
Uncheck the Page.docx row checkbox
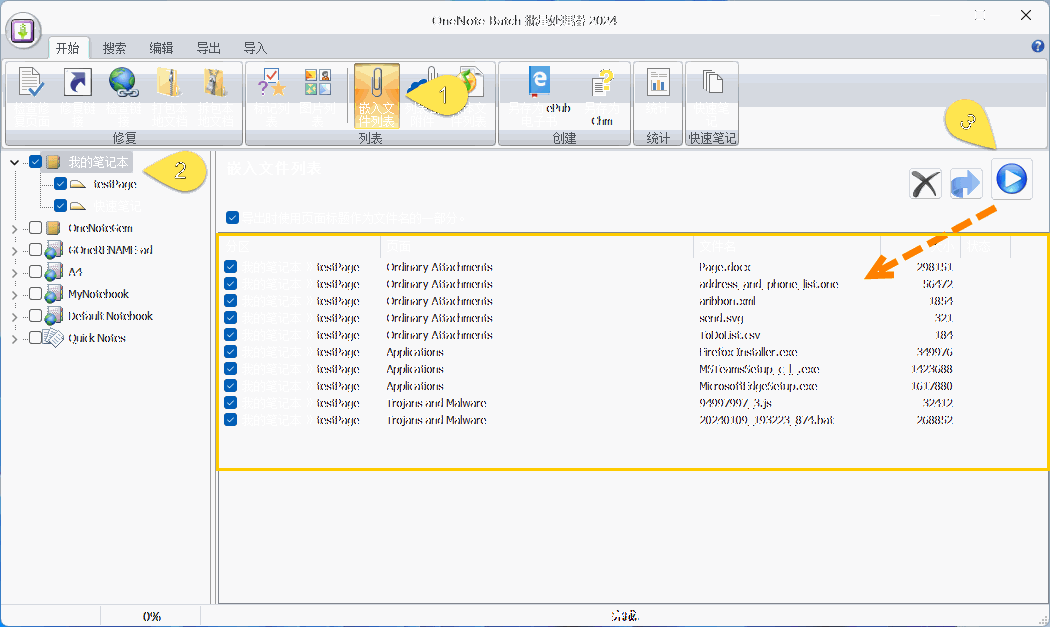pos(231,267)
